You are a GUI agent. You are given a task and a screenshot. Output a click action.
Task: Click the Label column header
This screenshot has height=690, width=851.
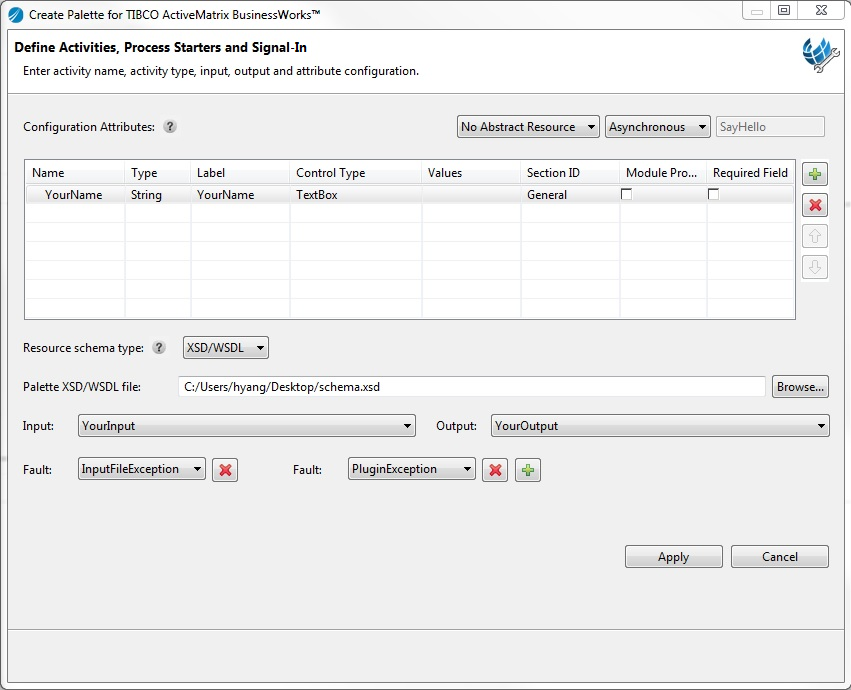point(240,173)
